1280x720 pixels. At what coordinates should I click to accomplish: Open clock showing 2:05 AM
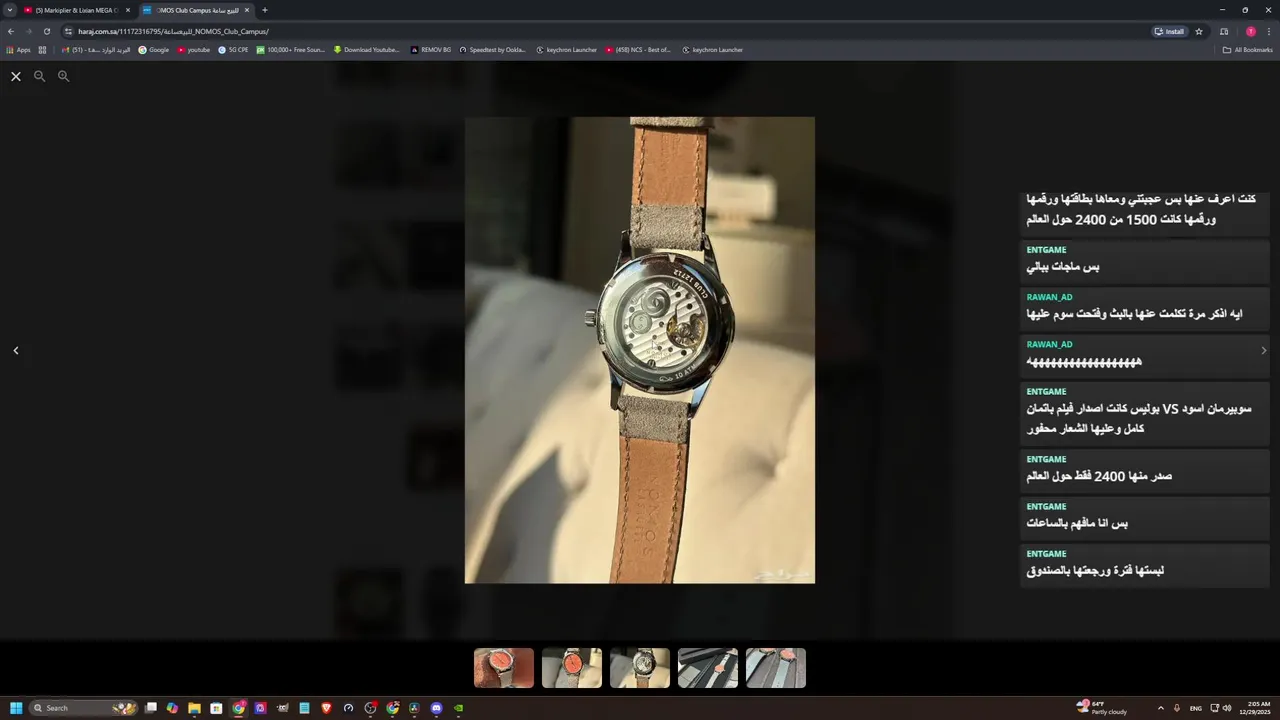pos(1256,708)
